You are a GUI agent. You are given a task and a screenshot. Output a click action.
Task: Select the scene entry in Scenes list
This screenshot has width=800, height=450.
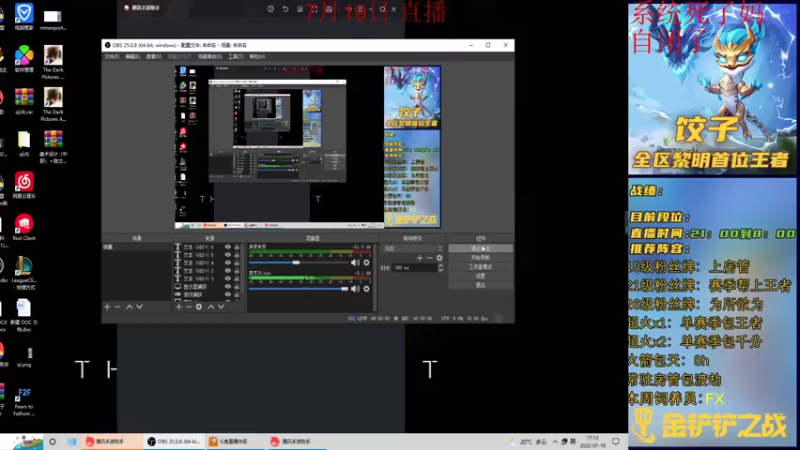click(136, 247)
